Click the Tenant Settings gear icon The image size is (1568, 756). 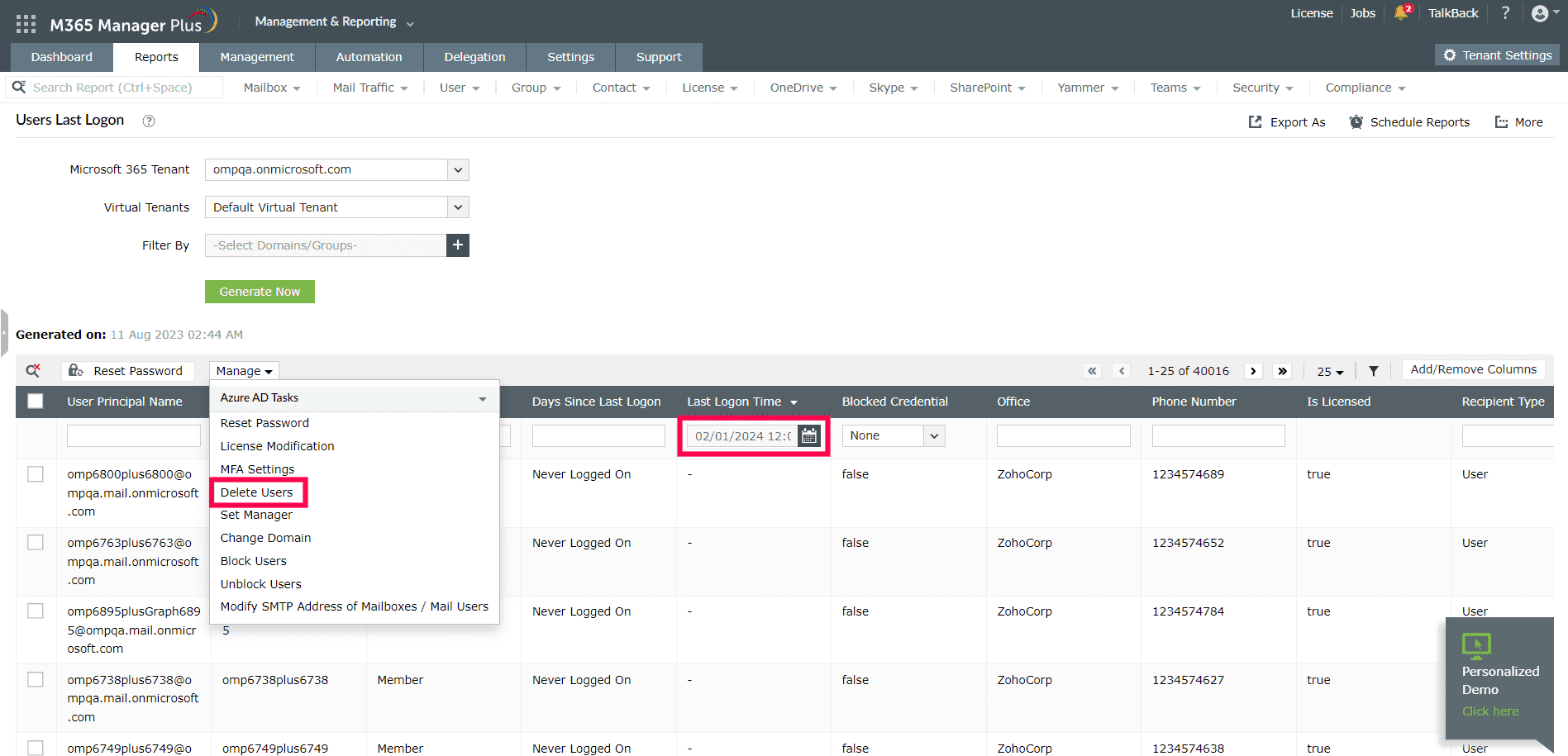[1450, 55]
